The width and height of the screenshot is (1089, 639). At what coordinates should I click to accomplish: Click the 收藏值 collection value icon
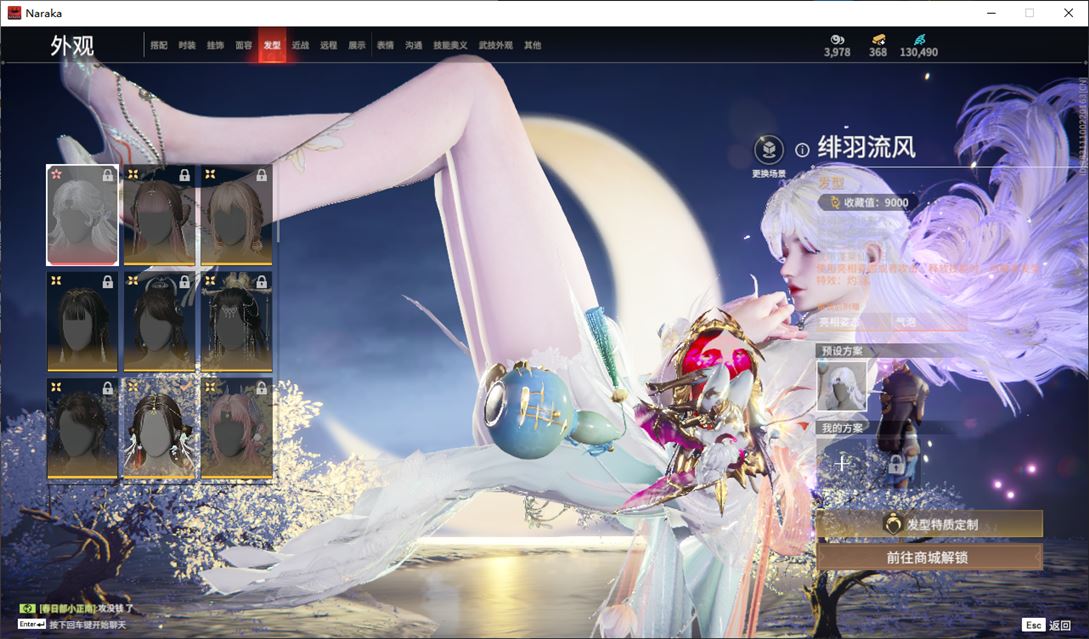[834, 203]
